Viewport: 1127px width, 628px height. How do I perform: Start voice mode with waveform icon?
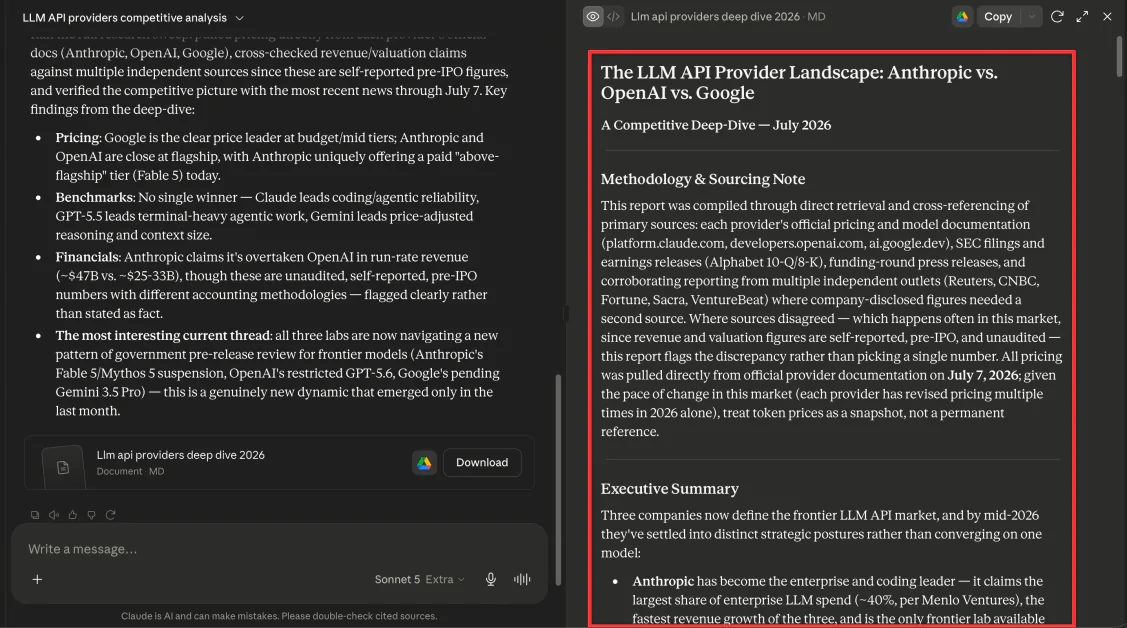tap(523, 579)
